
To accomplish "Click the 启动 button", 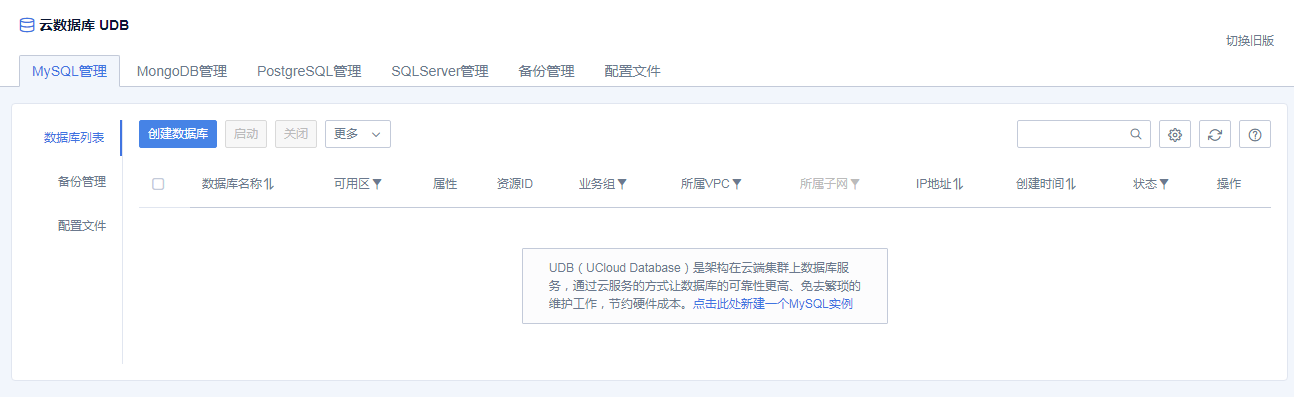I will pyautogui.click(x=246, y=134).
